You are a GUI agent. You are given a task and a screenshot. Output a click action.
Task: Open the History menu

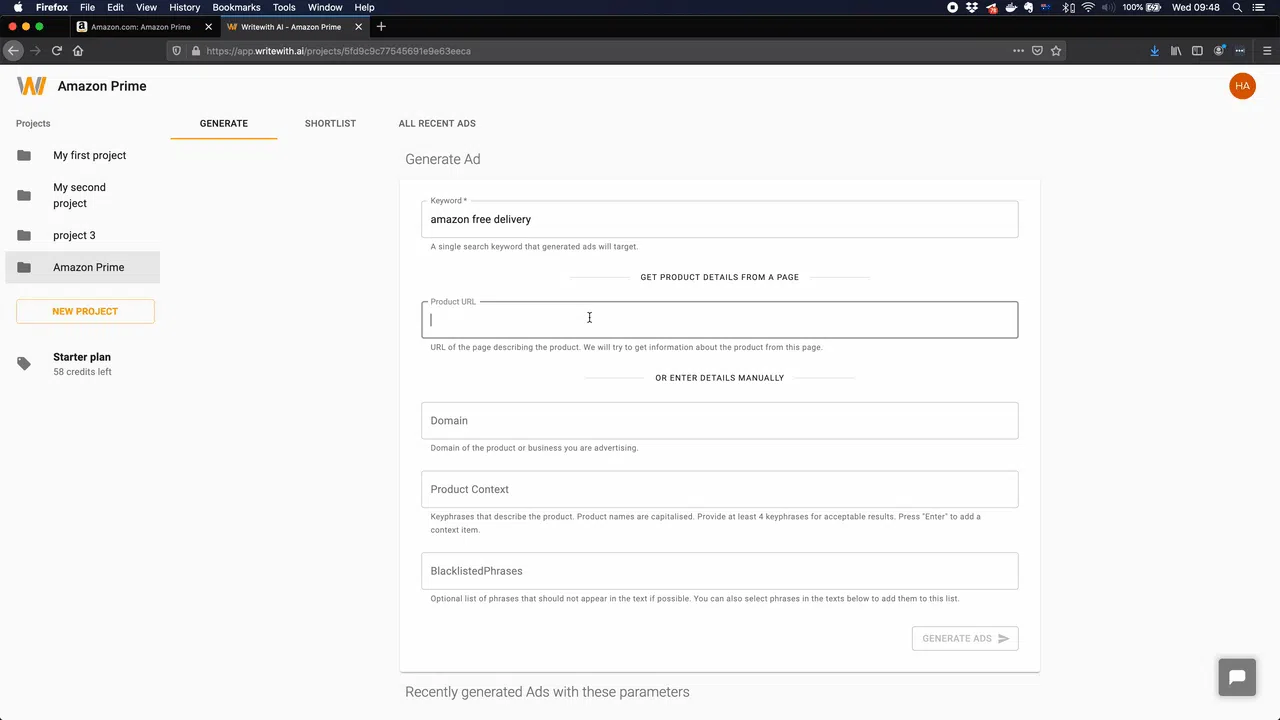point(184,7)
